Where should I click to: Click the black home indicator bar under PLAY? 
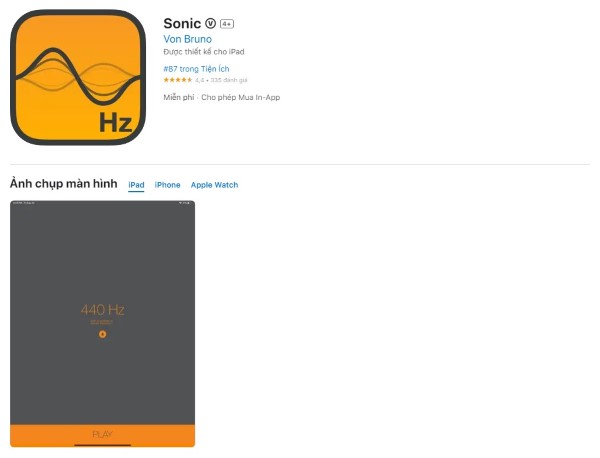(102, 445)
